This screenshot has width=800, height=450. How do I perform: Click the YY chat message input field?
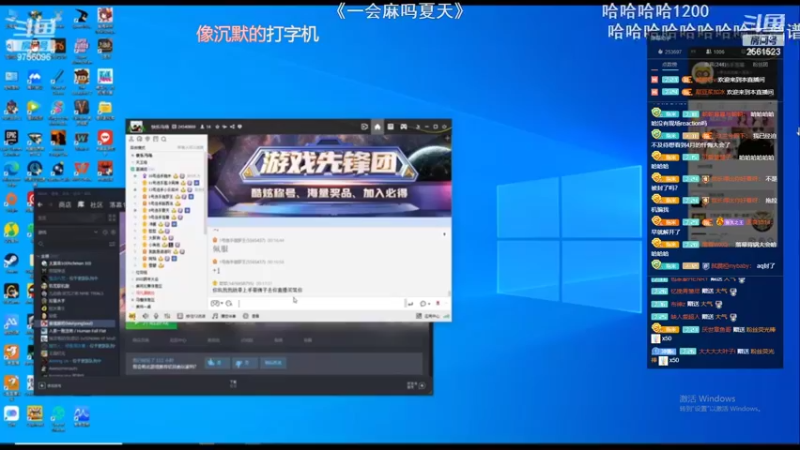pyautogui.click(x=321, y=303)
